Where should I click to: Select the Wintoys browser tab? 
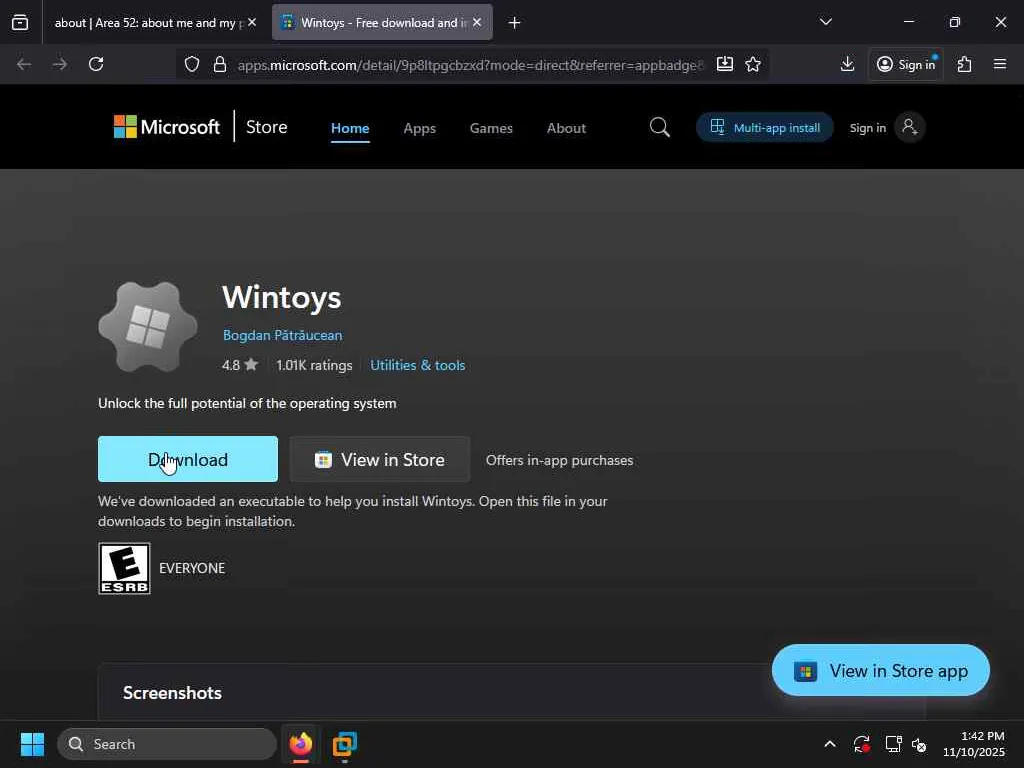(383, 22)
